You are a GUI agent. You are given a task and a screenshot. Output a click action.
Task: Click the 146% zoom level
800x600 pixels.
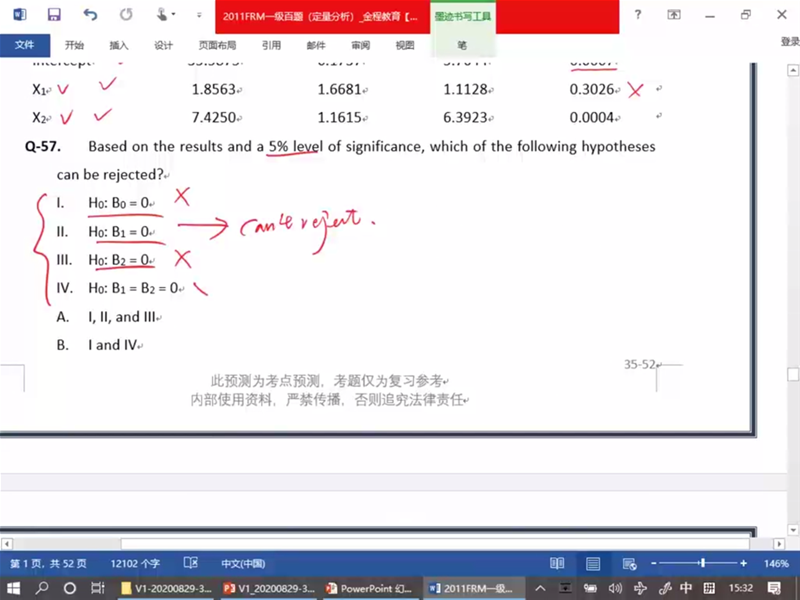click(776, 564)
